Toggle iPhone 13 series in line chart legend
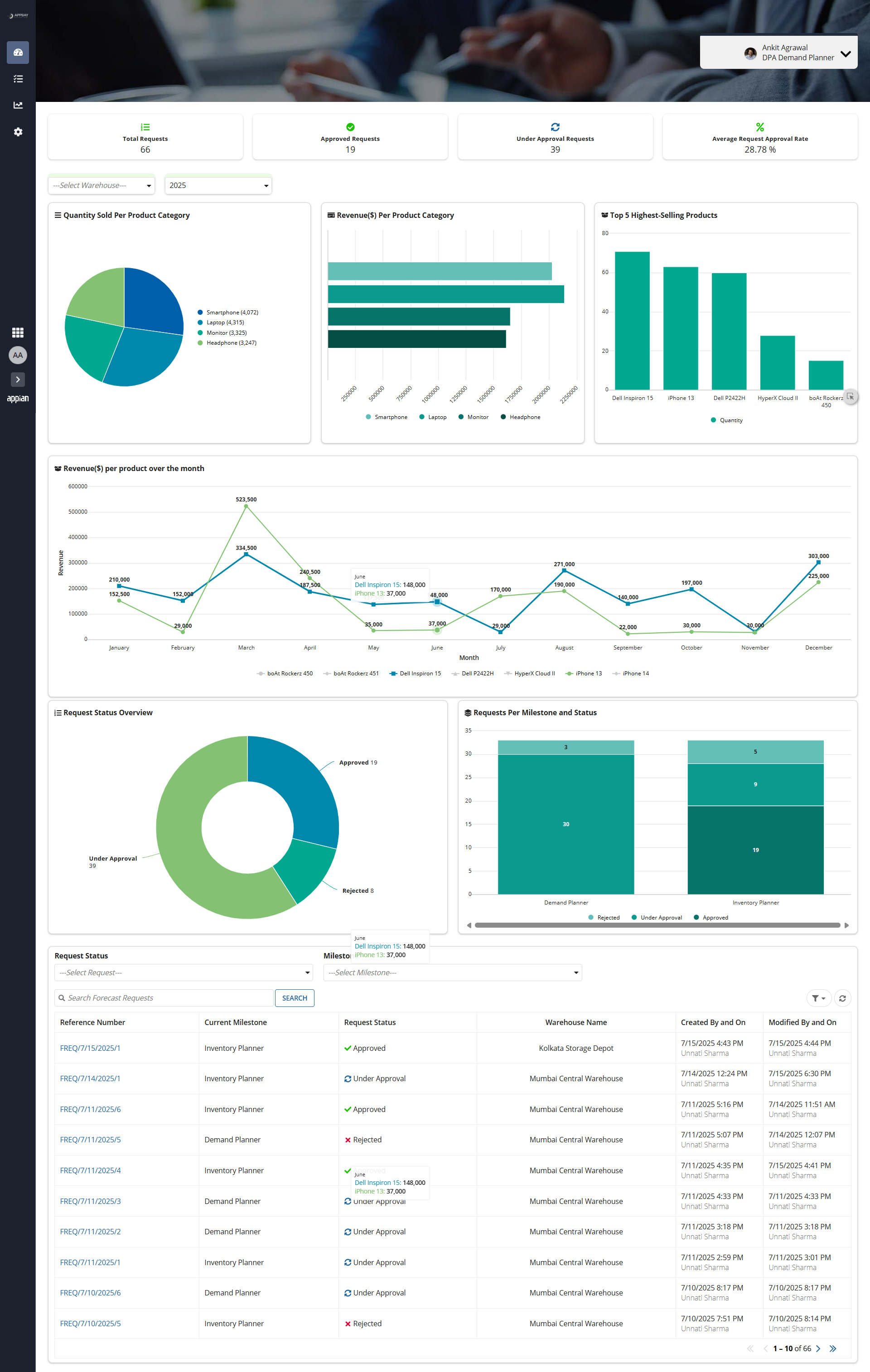The height and width of the screenshot is (1372, 870). pyautogui.click(x=583, y=674)
